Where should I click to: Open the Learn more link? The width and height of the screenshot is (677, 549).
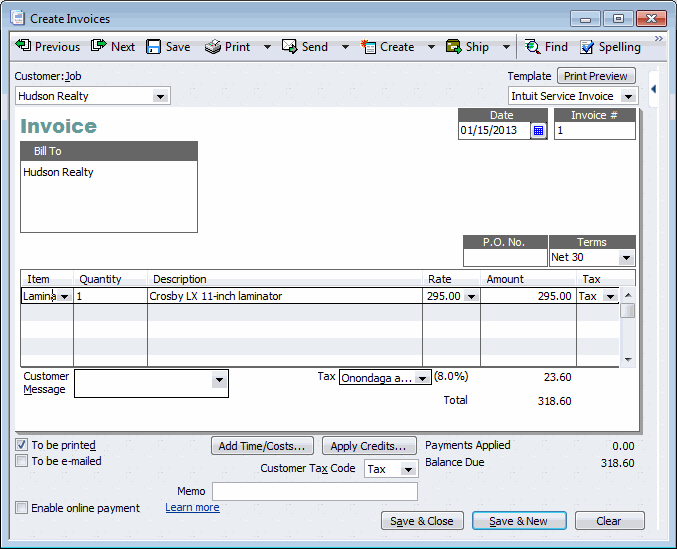[x=192, y=508]
